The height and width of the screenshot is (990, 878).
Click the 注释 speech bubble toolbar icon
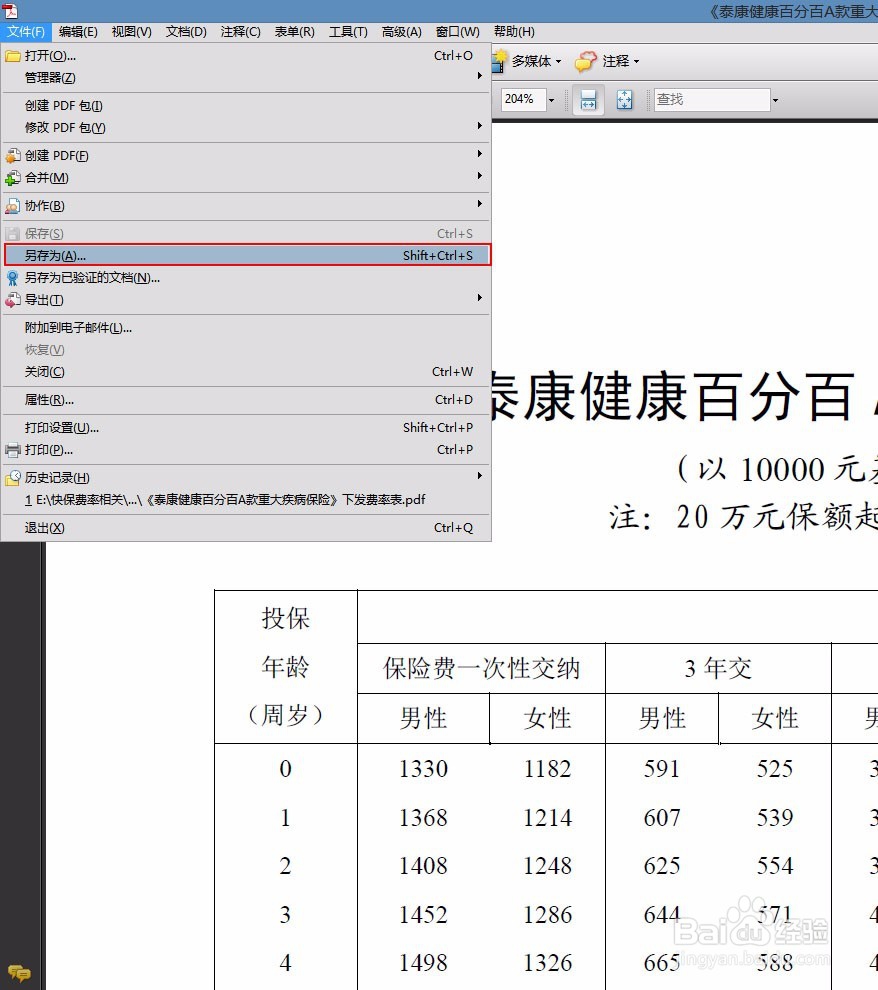click(x=585, y=61)
